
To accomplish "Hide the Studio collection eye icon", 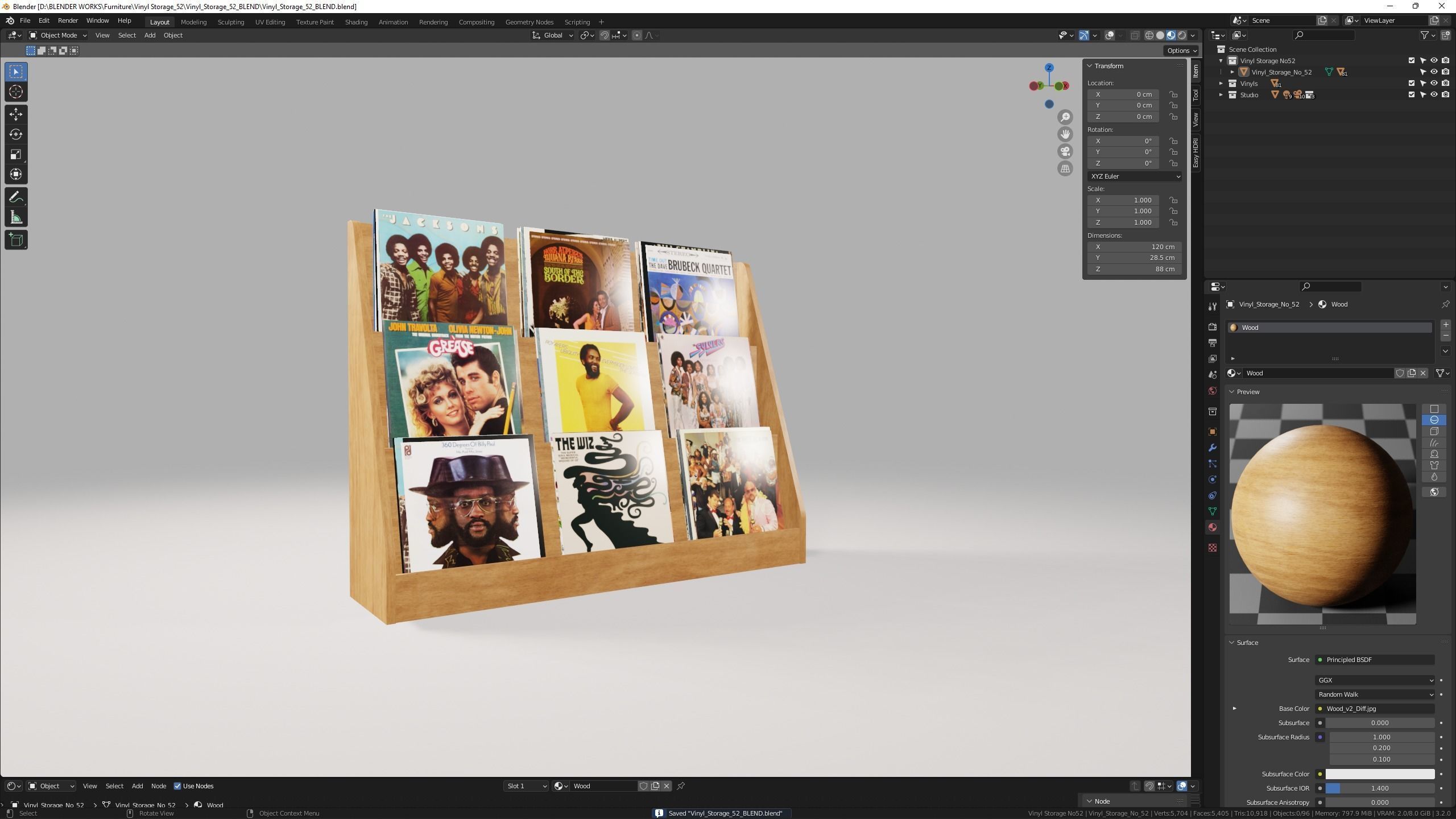I will pyautogui.click(x=1434, y=95).
